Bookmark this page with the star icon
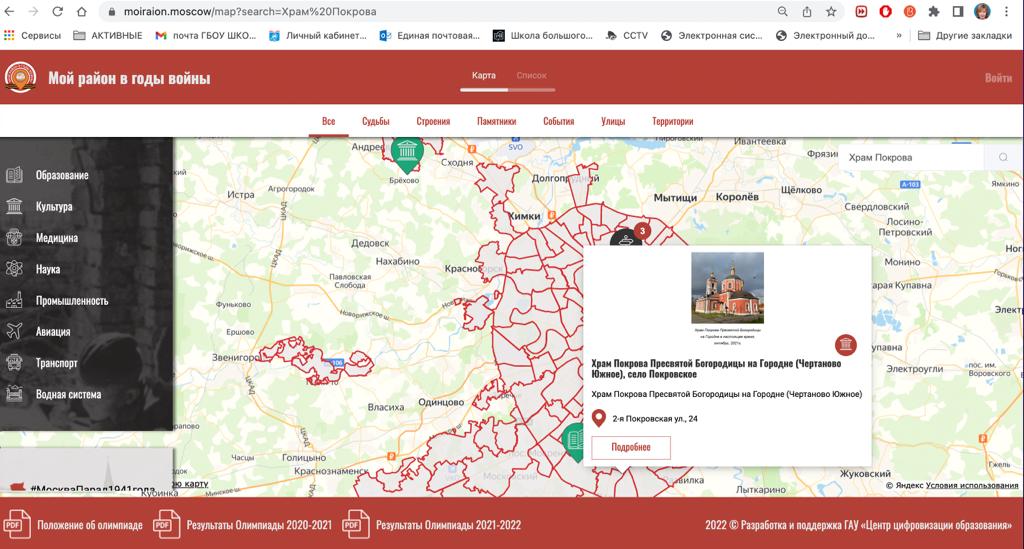This screenshot has height=549, width=1024. click(831, 12)
